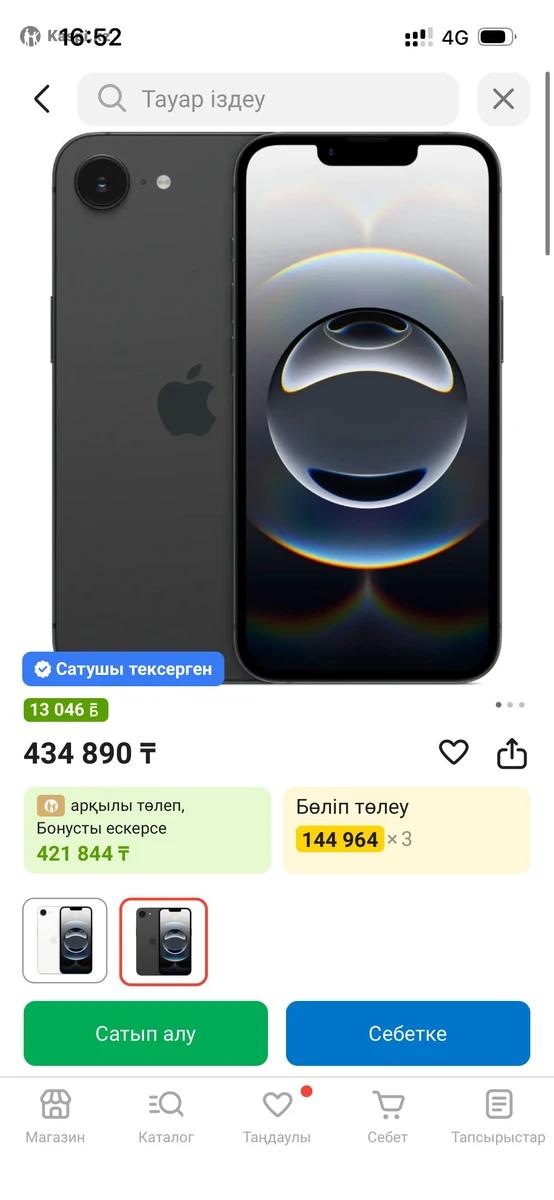Tap the back arrow icon

(x=41, y=98)
